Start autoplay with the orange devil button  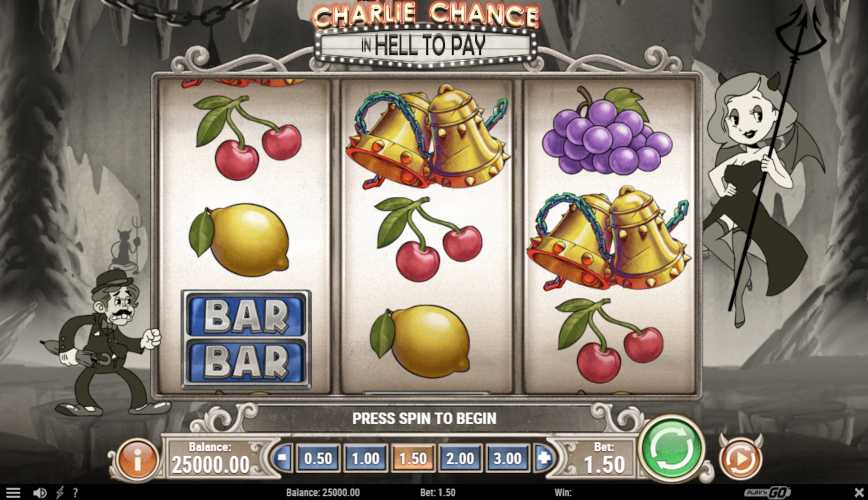(741, 458)
